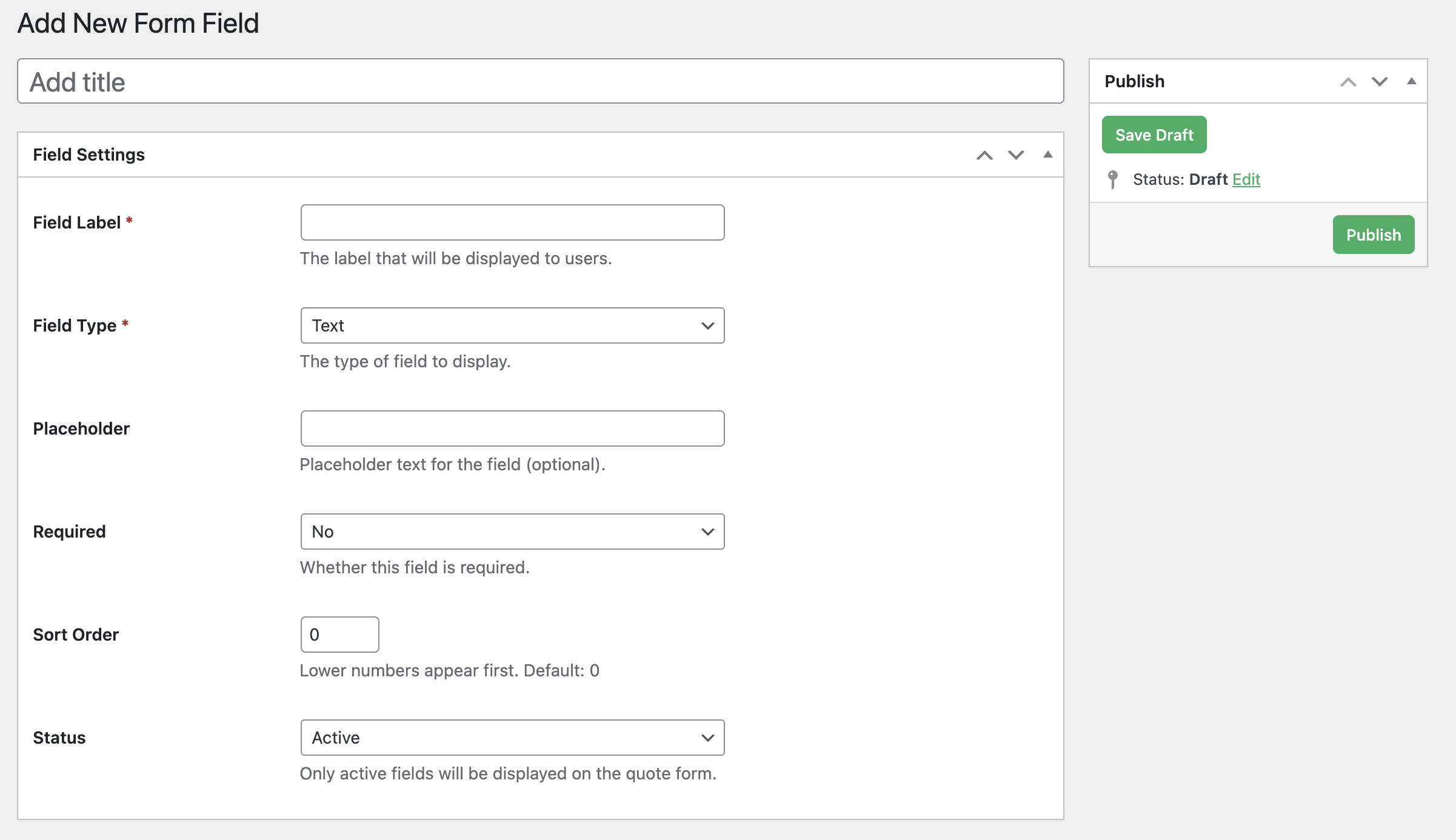Screen dimensions: 1456x840
Task: Move Field Settings panel up
Action: (x=984, y=155)
